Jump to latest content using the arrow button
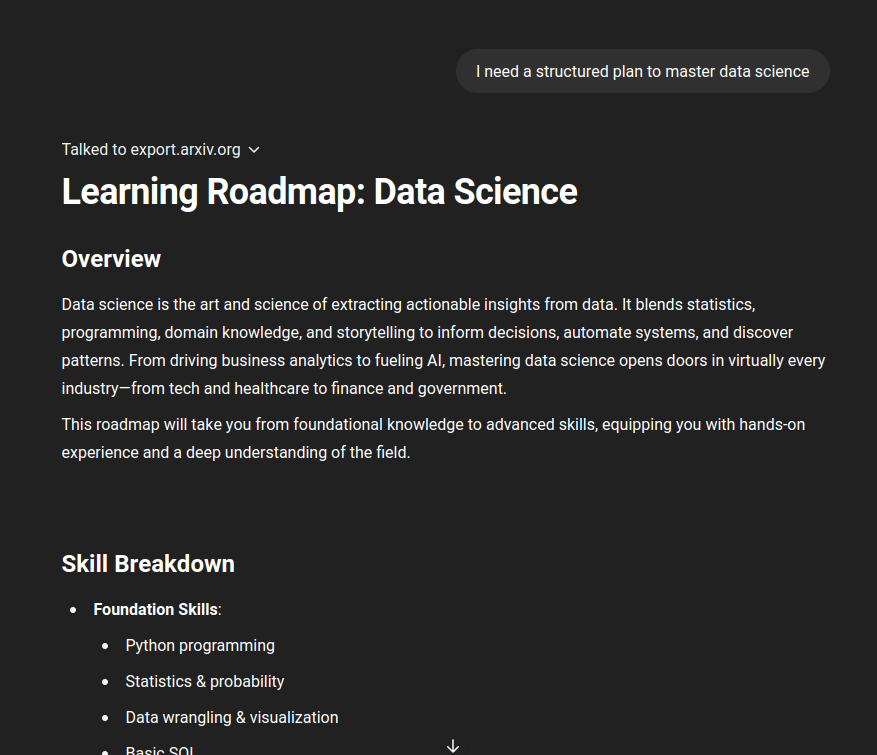This screenshot has width=877, height=755. click(453, 745)
